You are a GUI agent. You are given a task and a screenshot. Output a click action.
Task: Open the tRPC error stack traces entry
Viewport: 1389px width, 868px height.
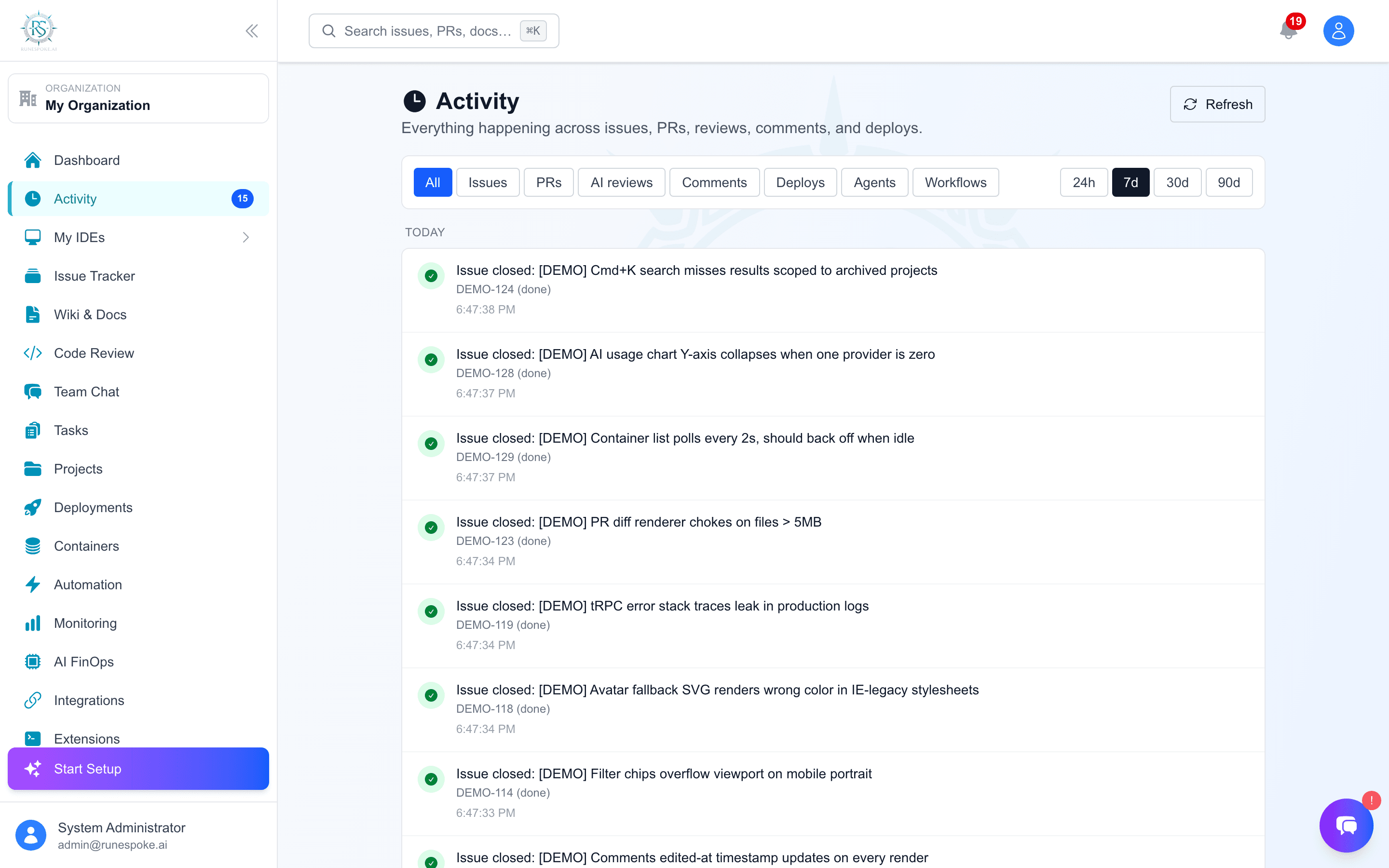point(833,625)
